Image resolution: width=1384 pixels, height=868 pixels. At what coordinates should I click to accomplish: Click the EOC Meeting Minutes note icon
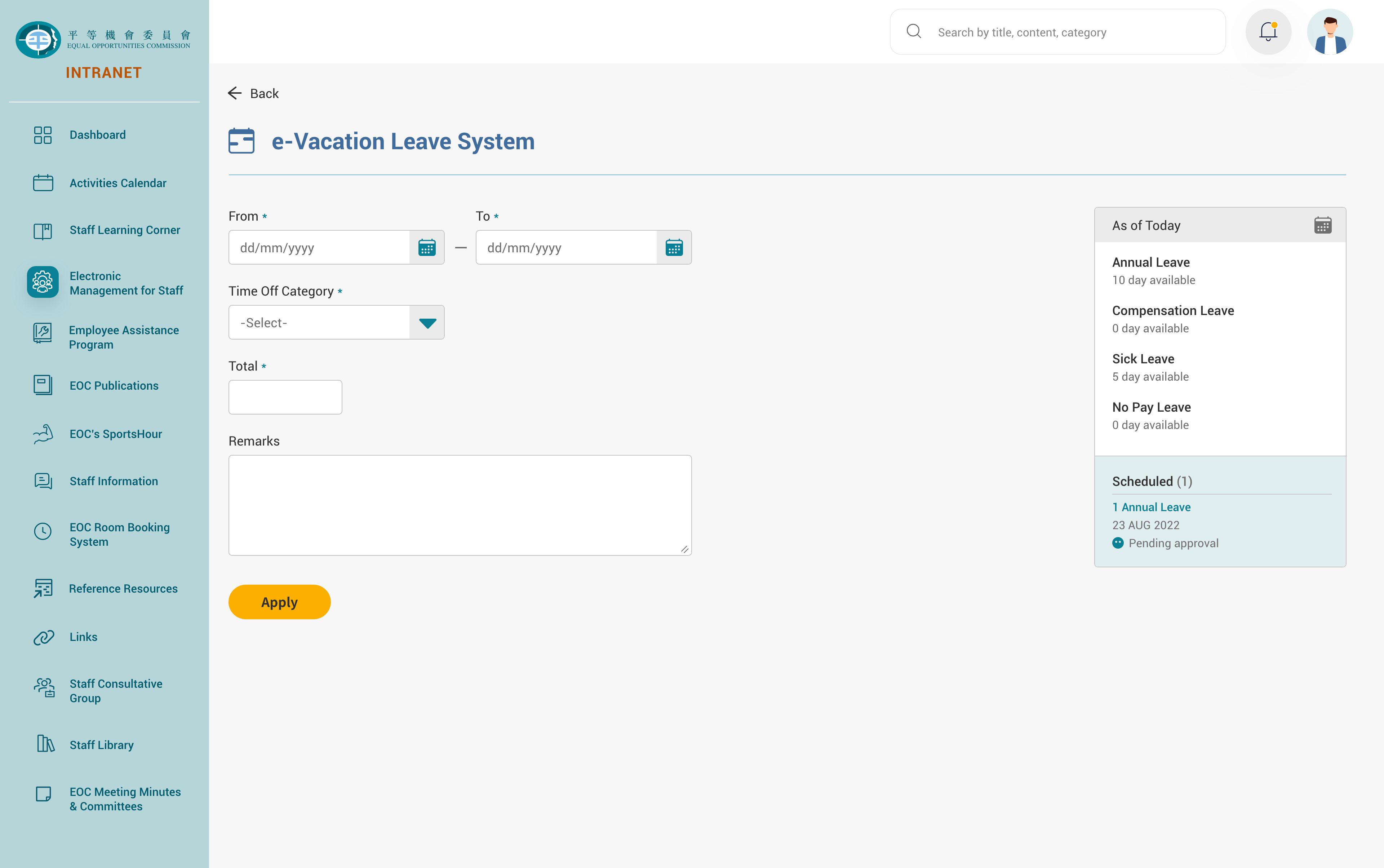(43, 794)
